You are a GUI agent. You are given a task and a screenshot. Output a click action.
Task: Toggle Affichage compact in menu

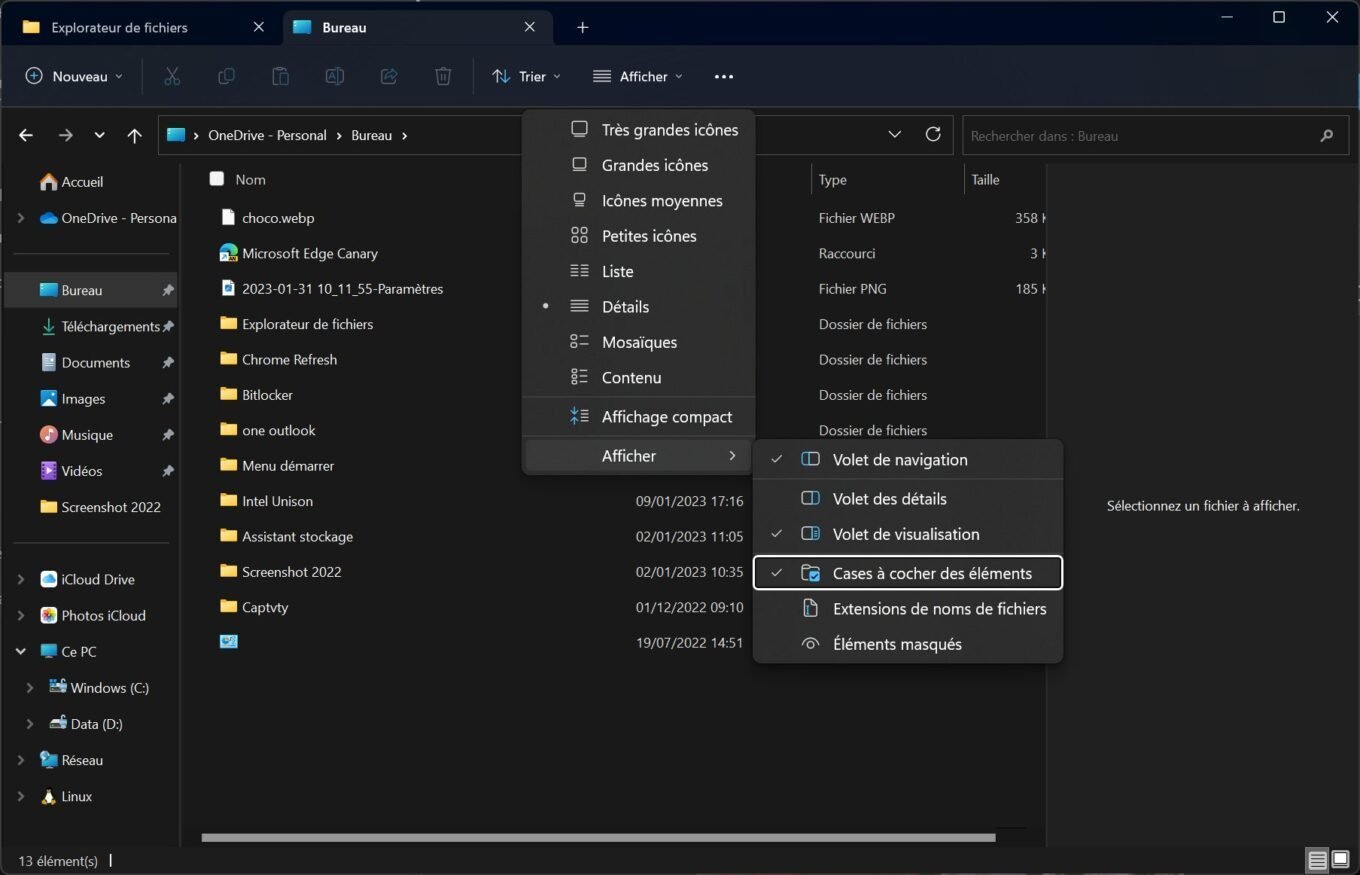pos(638,417)
